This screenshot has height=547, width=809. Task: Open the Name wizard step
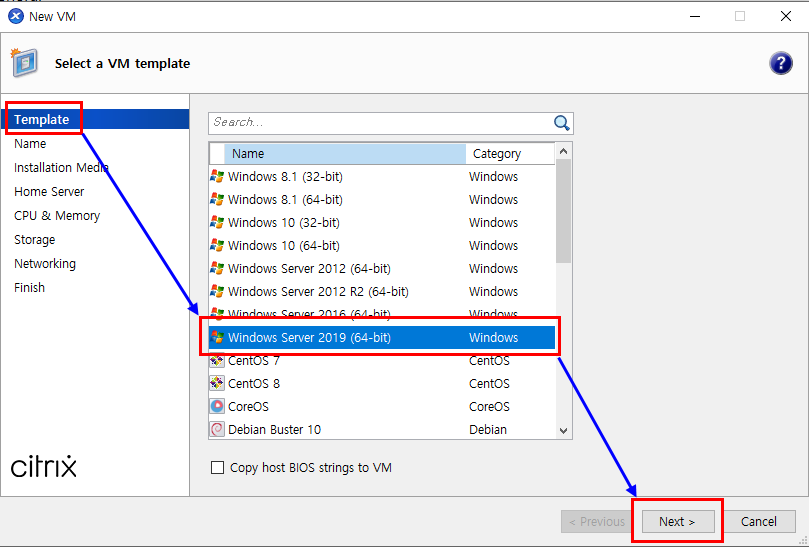(x=30, y=143)
